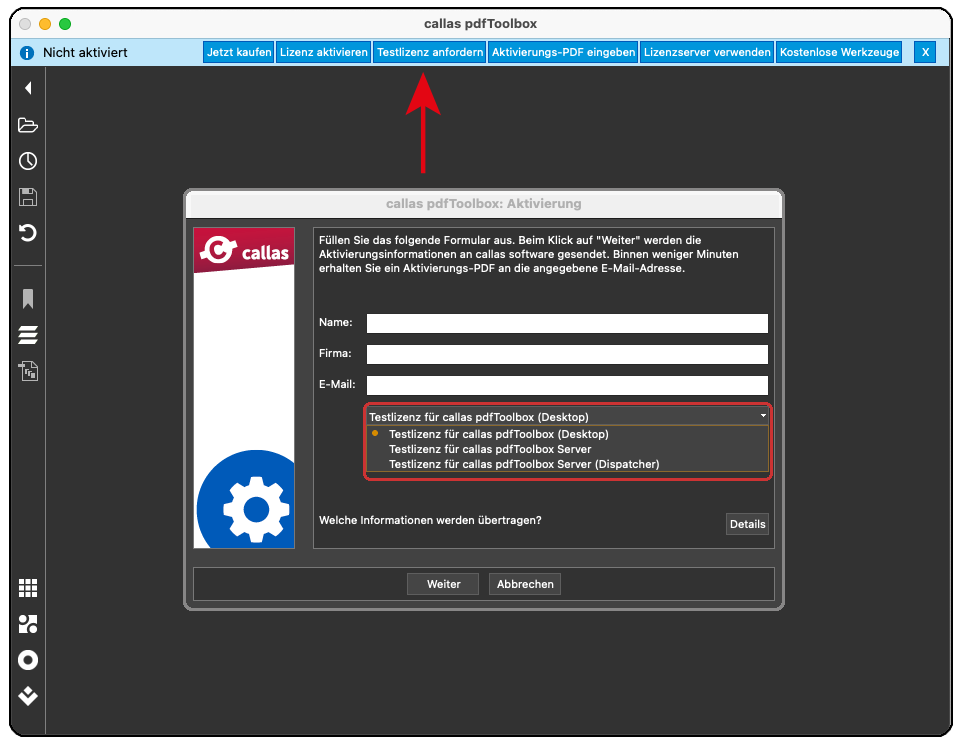Show the layers panel using stacked-lines icon

click(28, 335)
